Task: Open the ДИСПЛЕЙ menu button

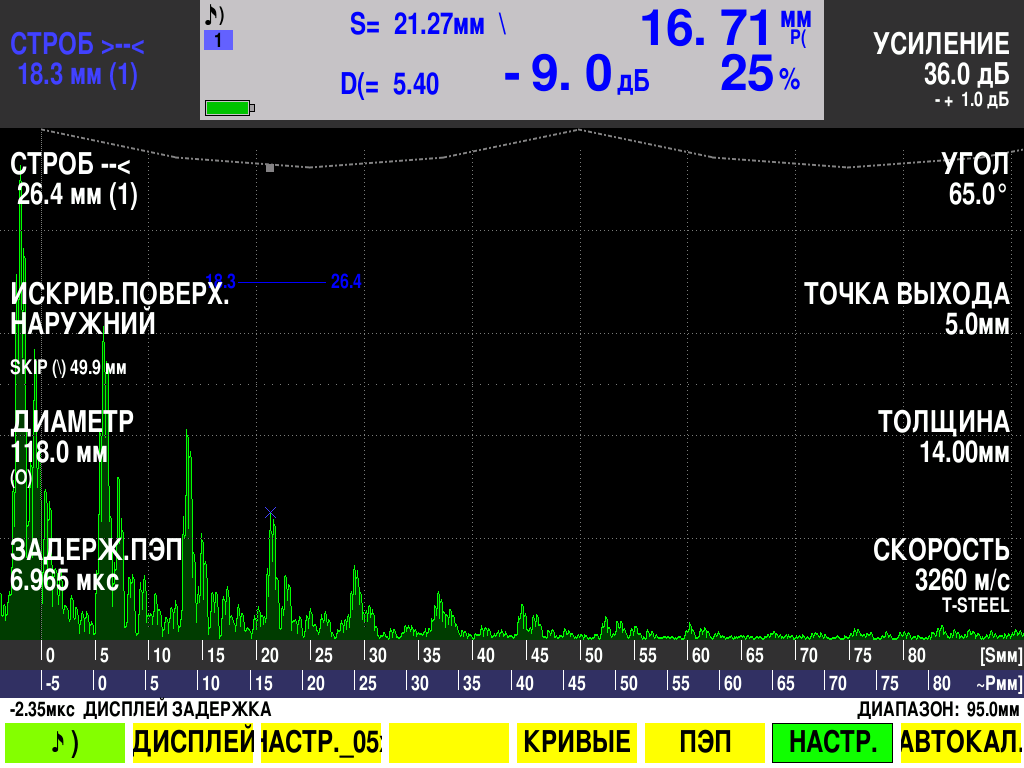Action: coord(193,742)
